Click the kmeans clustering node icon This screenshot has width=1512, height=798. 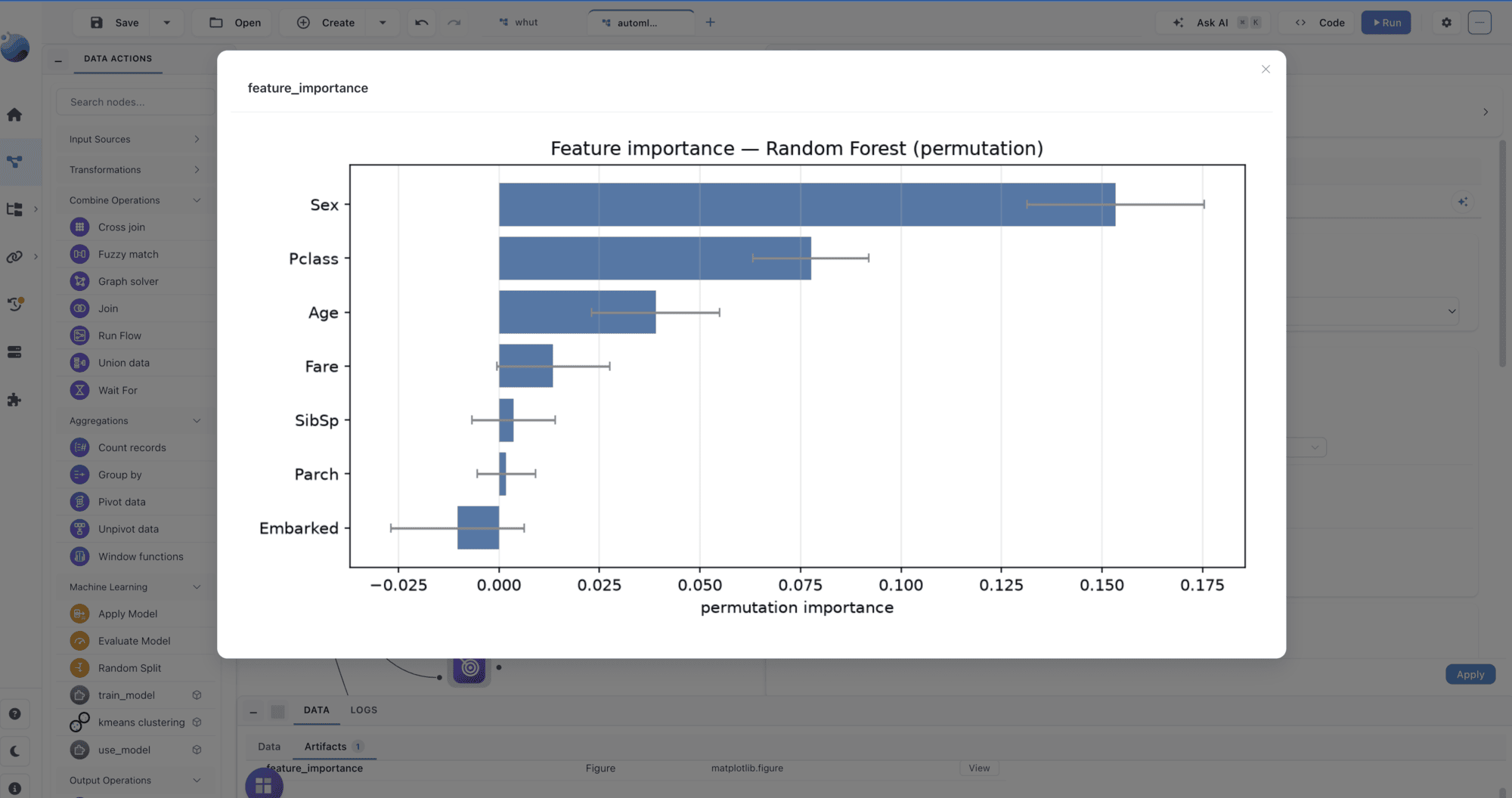(x=79, y=722)
